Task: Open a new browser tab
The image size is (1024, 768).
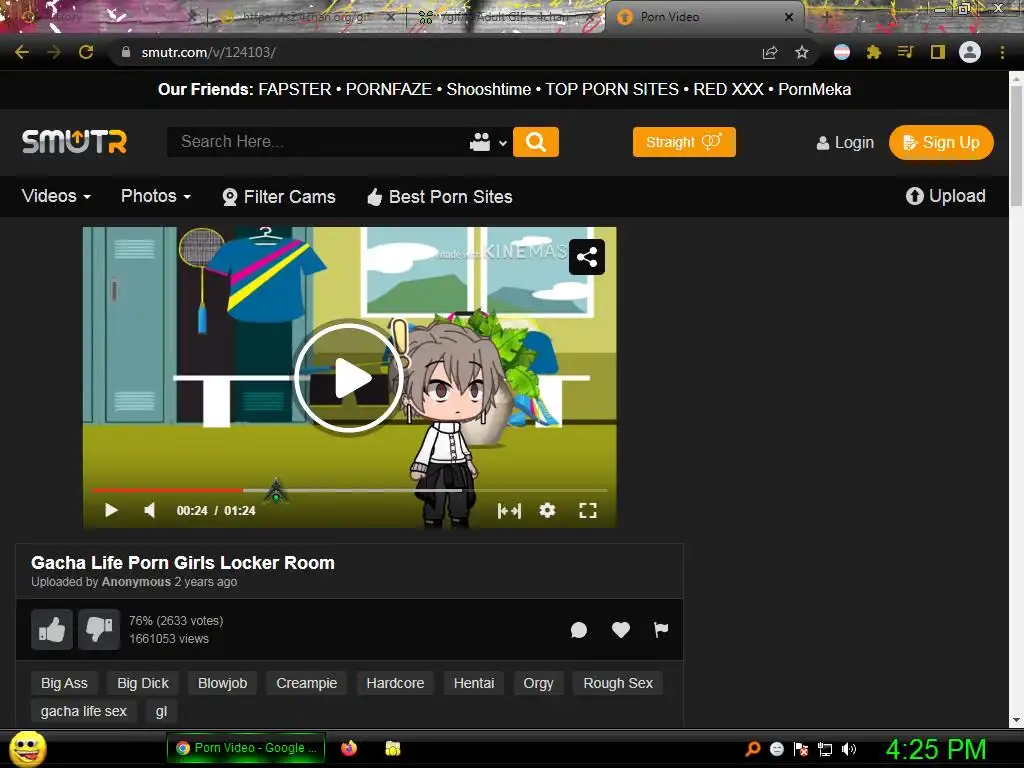Action: 825,16
